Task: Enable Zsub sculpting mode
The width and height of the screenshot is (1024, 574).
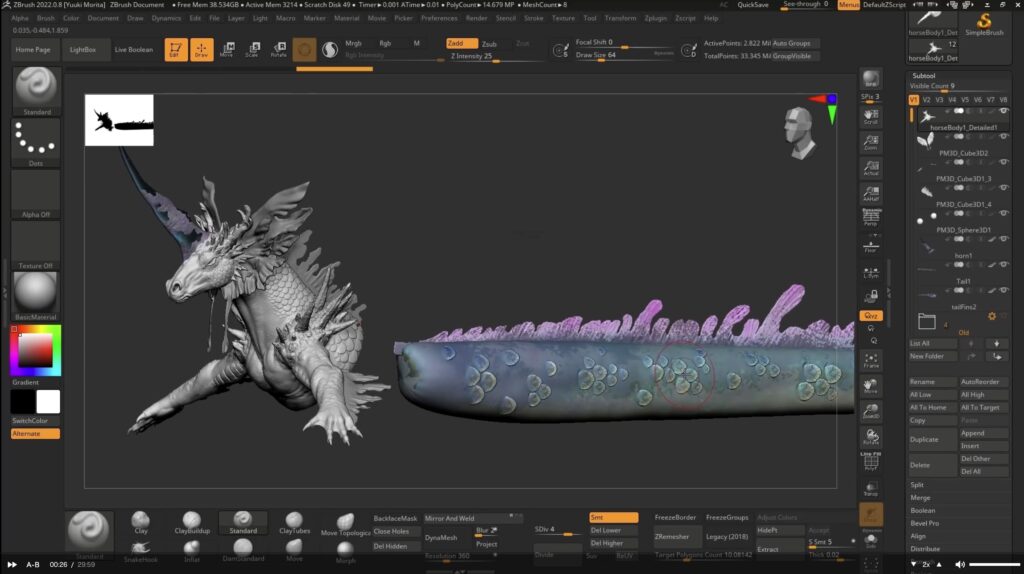Action: point(489,44)
